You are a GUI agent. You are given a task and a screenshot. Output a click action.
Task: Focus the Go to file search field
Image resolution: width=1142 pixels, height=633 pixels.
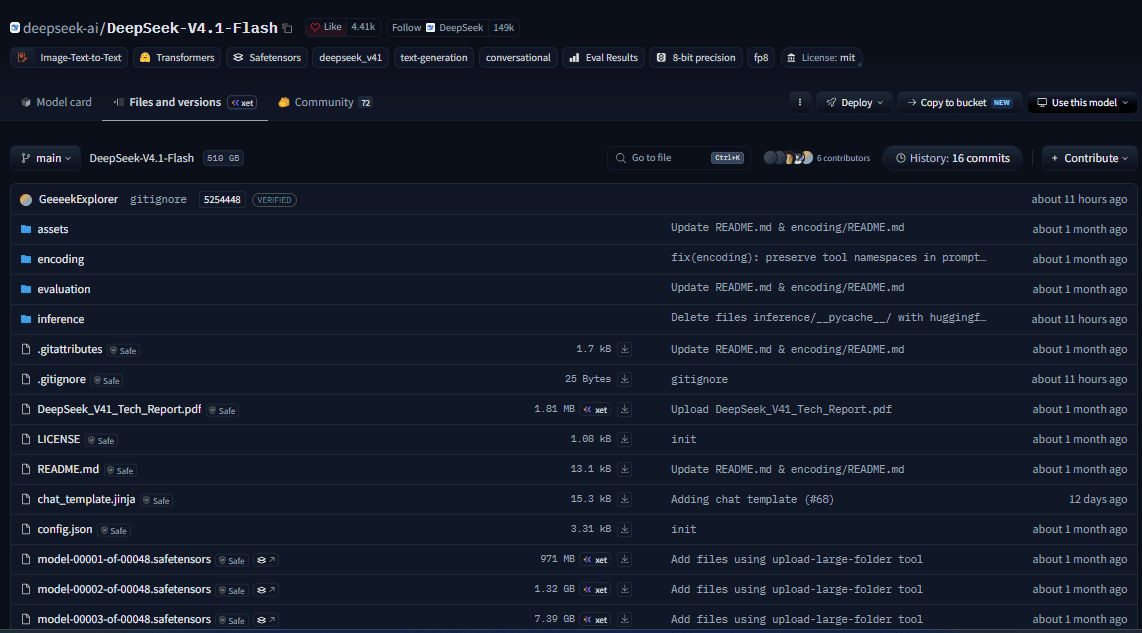point(679,158)
